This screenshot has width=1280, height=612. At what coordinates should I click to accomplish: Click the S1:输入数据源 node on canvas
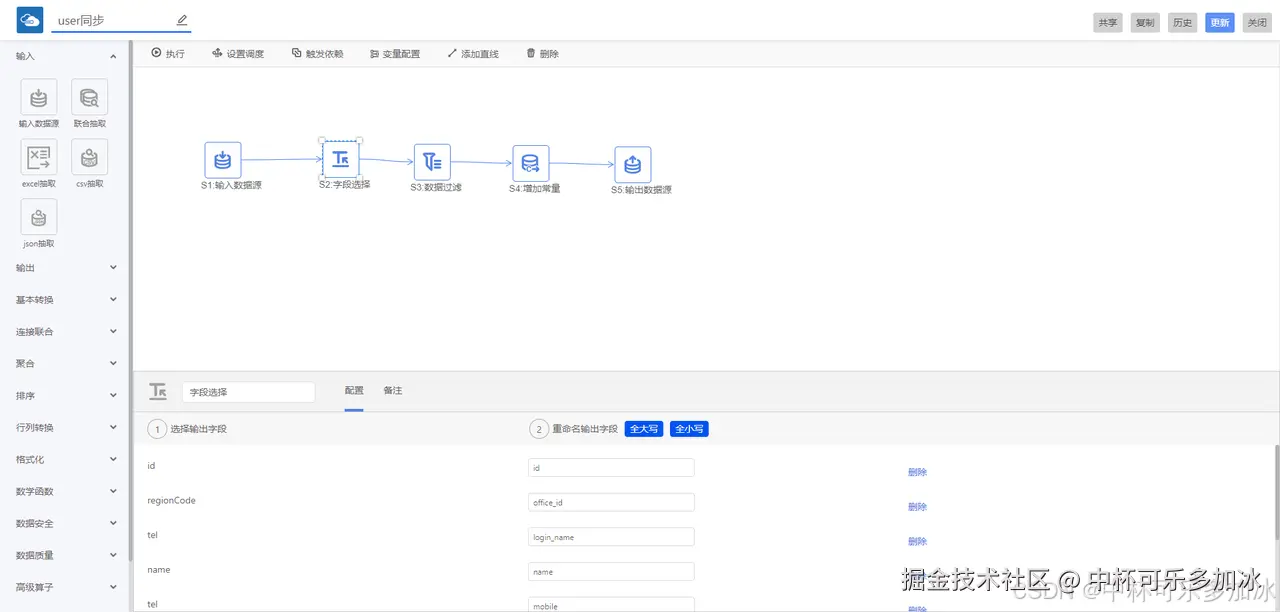(223, 160)
